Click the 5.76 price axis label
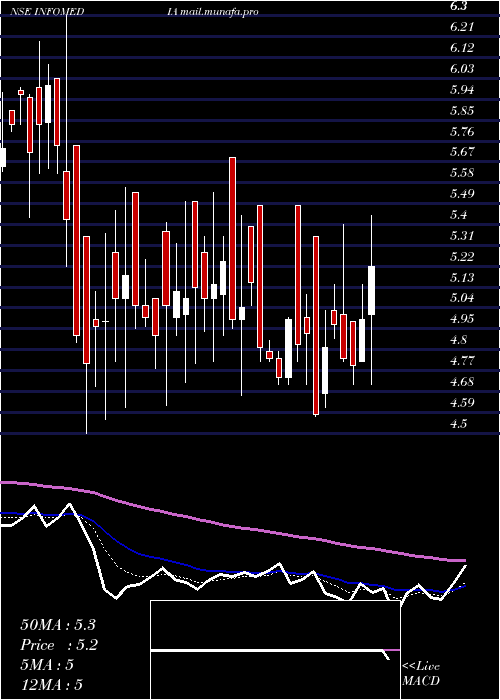The width and height of the screenshot is (500, 700). pyautogui.click(x=462, y=132)
